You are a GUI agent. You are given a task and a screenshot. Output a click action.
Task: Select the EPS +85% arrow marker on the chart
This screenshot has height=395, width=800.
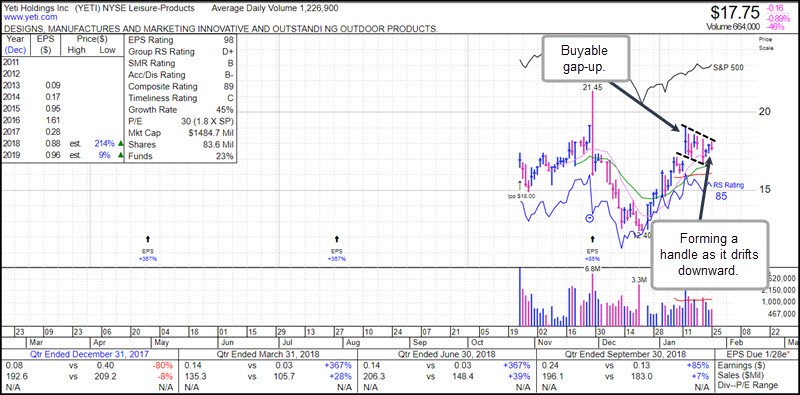click(593, 238)
